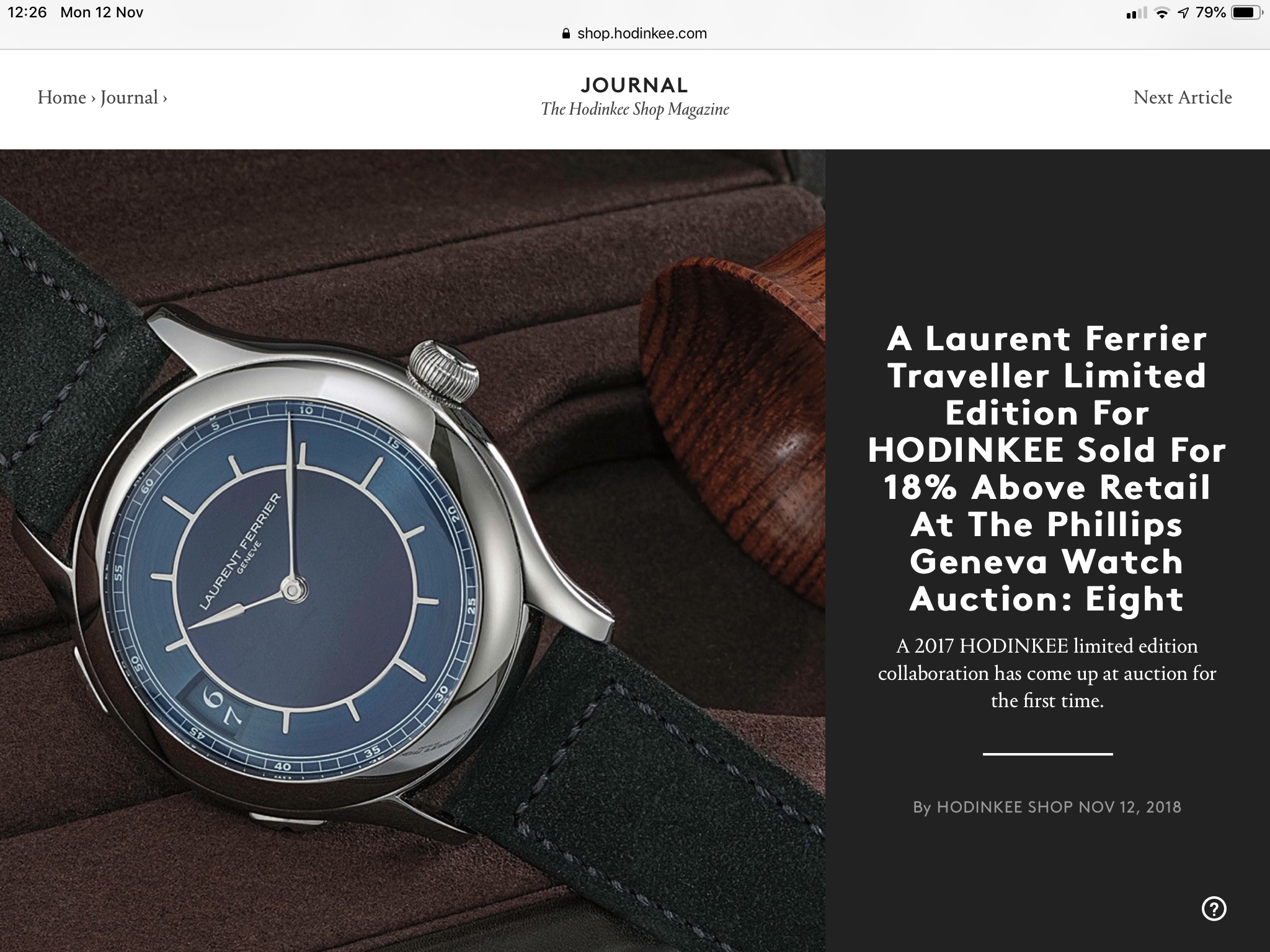
Task: Select The Hodinkee Shop Magazine subtitle
Action: tap(635, 110)
